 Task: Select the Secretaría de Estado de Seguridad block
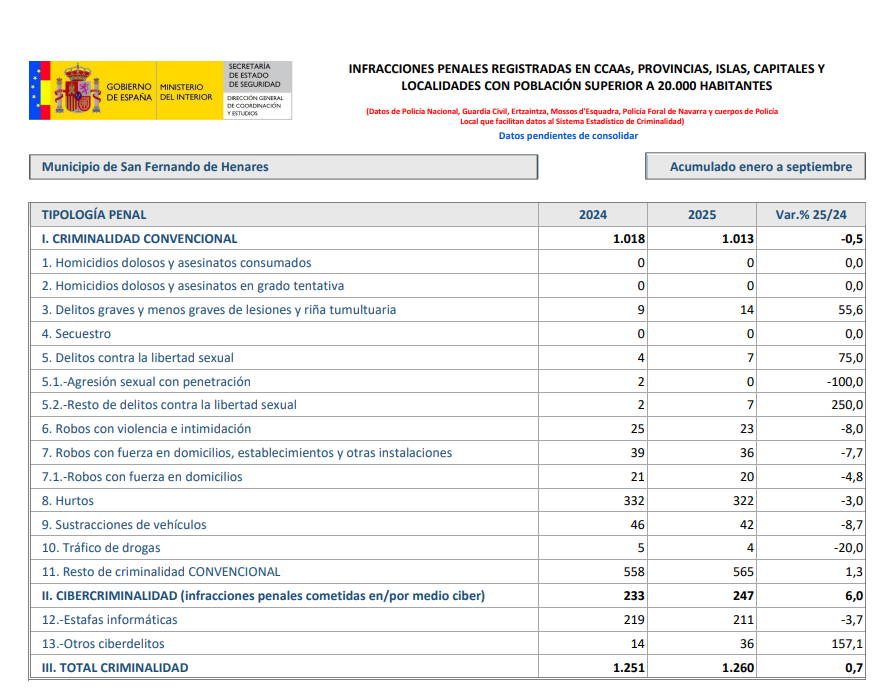pyautogui.click(x=257, y=91)
